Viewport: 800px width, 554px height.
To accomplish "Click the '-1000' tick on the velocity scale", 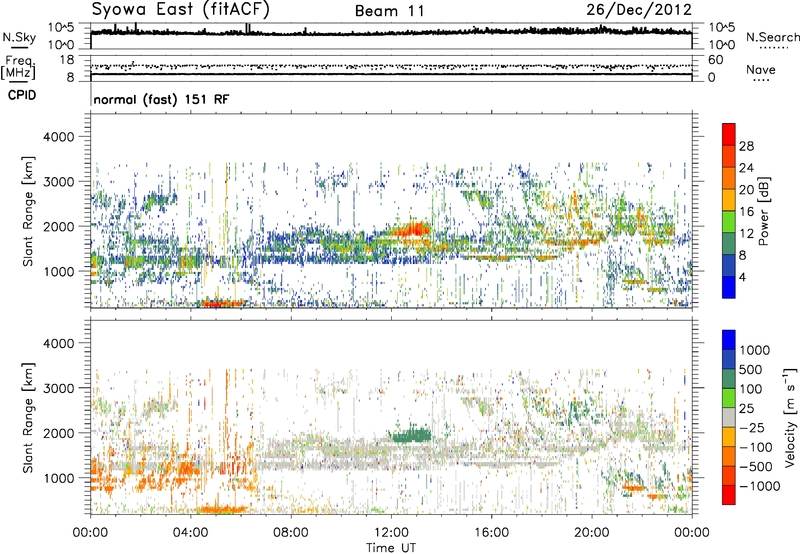I will point(760,486).
